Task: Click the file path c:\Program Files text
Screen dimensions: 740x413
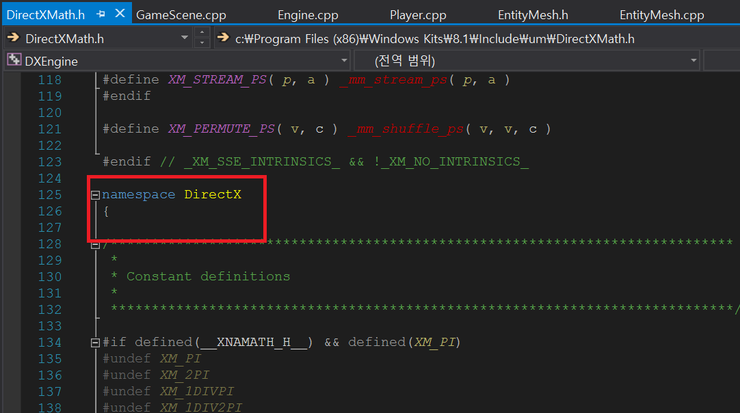Action: tap(435, 39)
